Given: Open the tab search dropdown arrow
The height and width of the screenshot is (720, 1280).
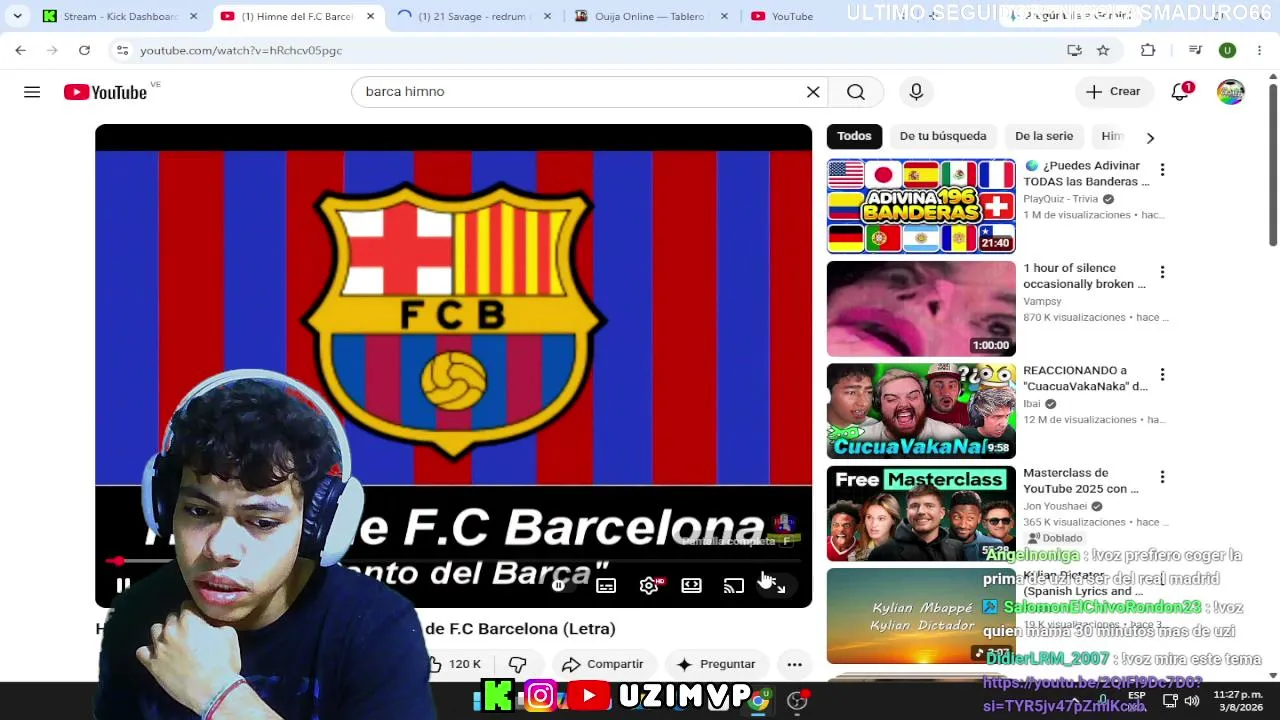Looking at the screenshot, I should [17, 16].
